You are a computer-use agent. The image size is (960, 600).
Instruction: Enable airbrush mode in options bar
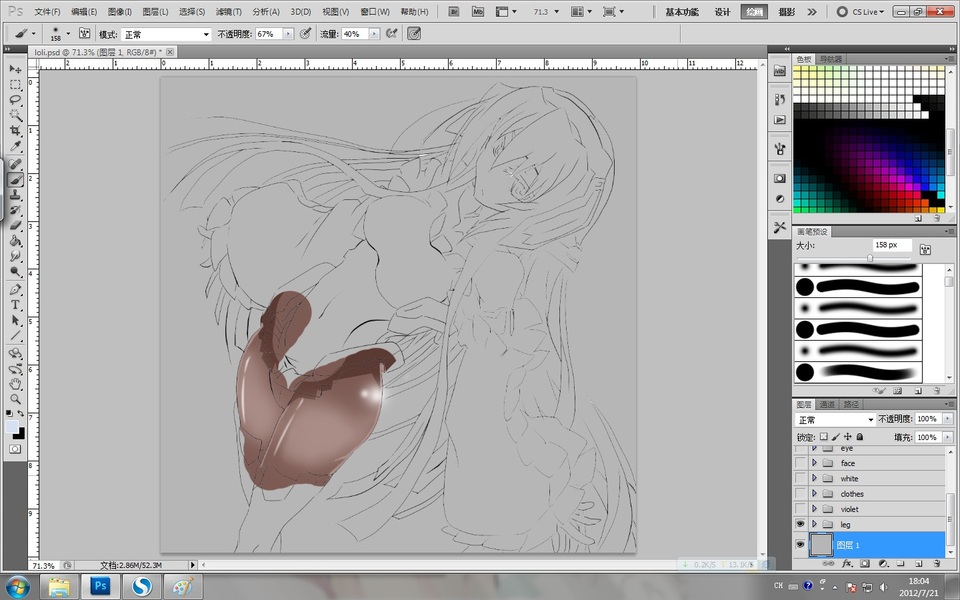coord(392,33)
